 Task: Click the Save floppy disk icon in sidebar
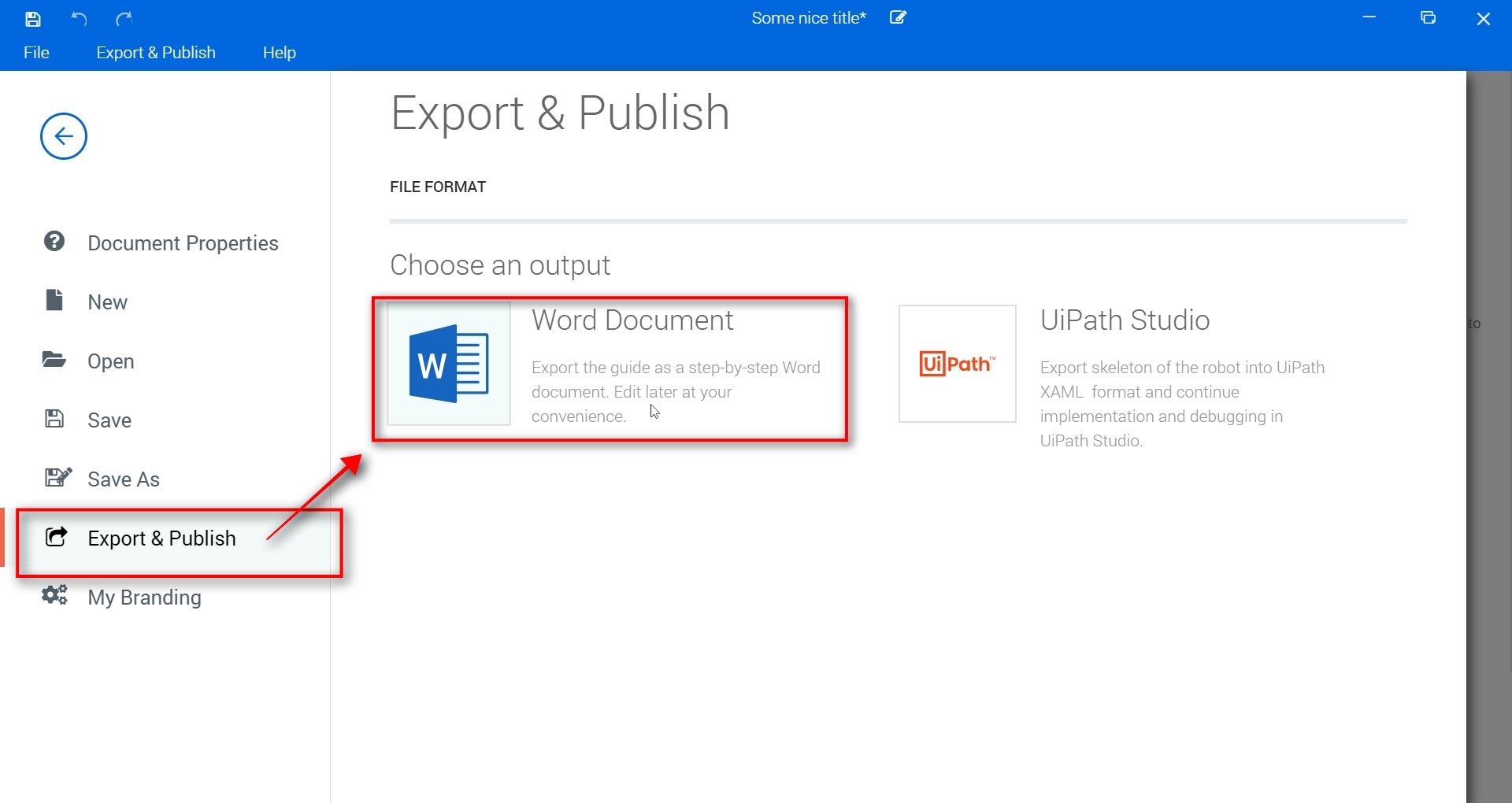54,418
